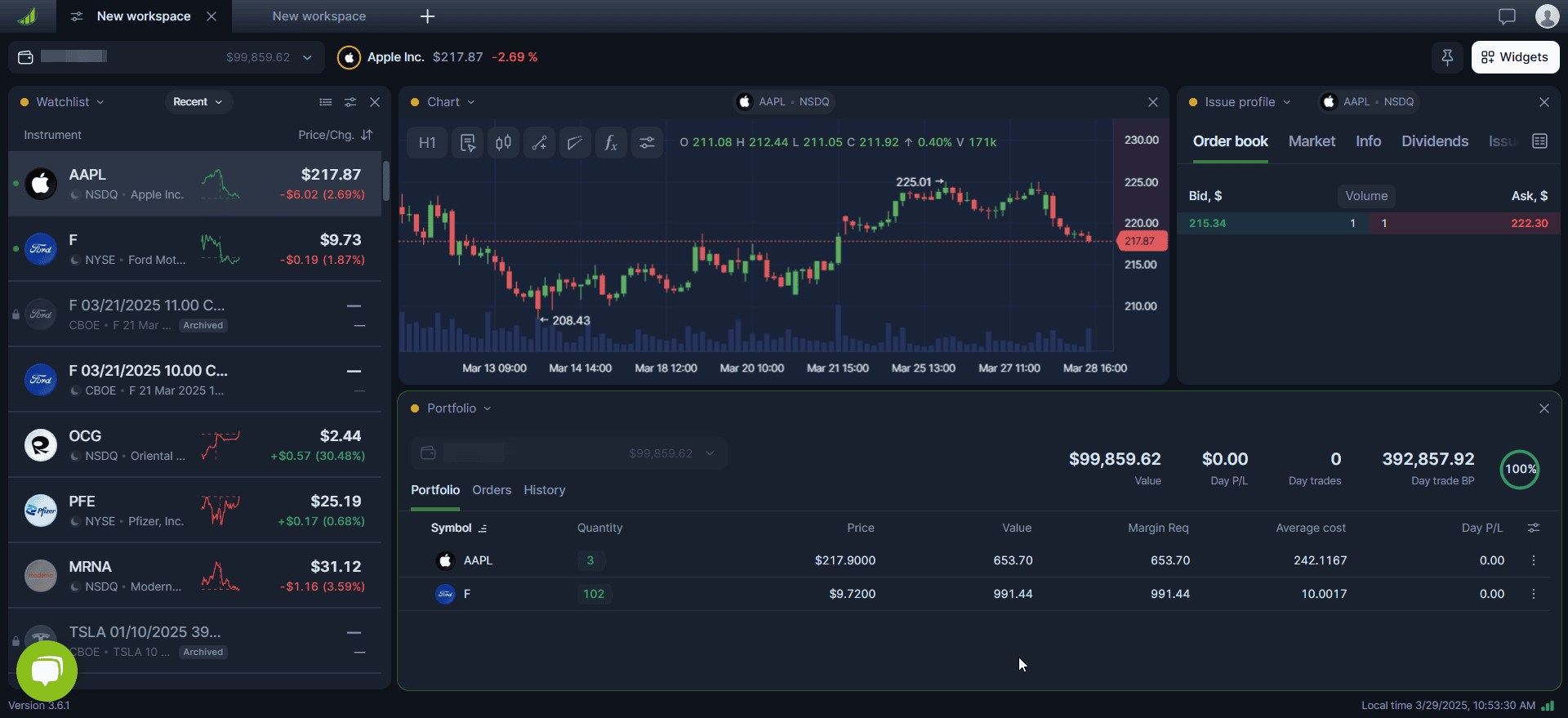Change the H1 timeframe button
1568x718 pixels.
(427, 143)
